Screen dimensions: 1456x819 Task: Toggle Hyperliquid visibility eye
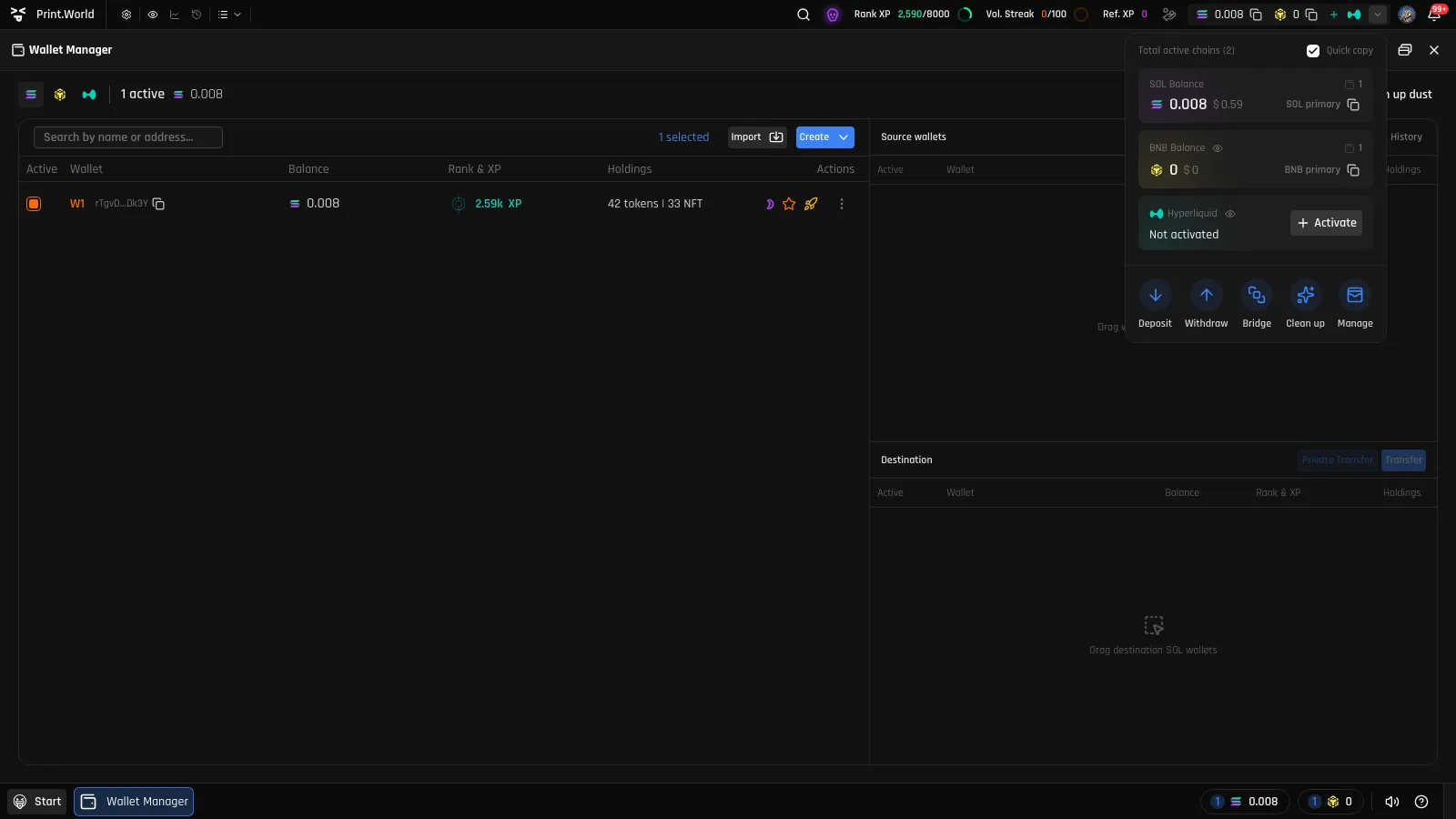tap(1230, 214)
